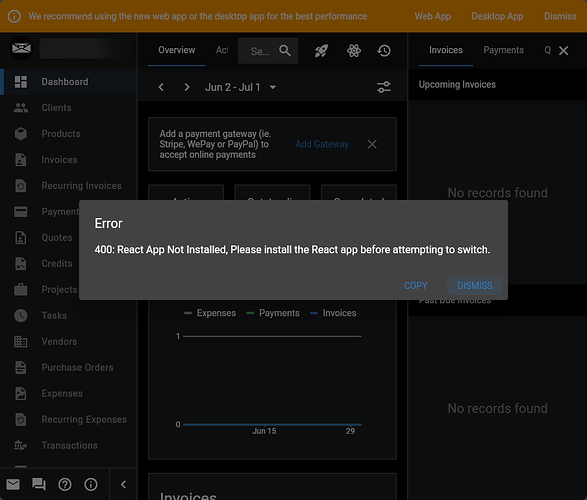Click the help question mark icon
This screenshot has width=587, height=500.
tap(65, 485)
